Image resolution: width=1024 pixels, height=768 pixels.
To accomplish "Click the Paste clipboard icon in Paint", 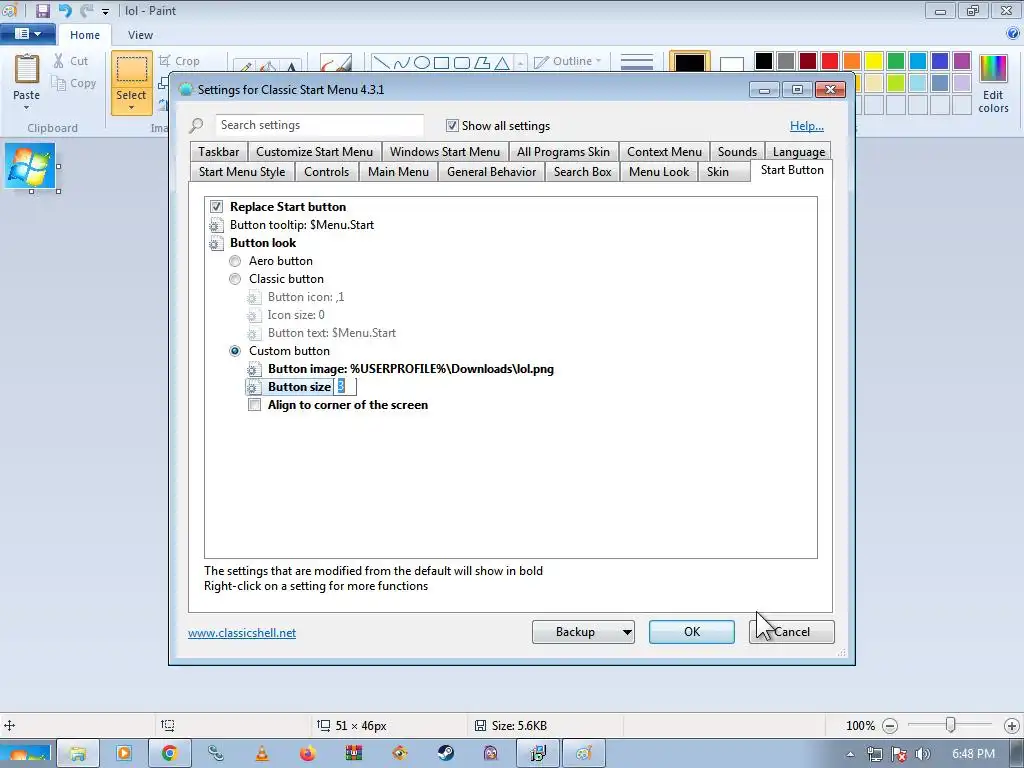I will pyautogui.click(x=27, y=69).
